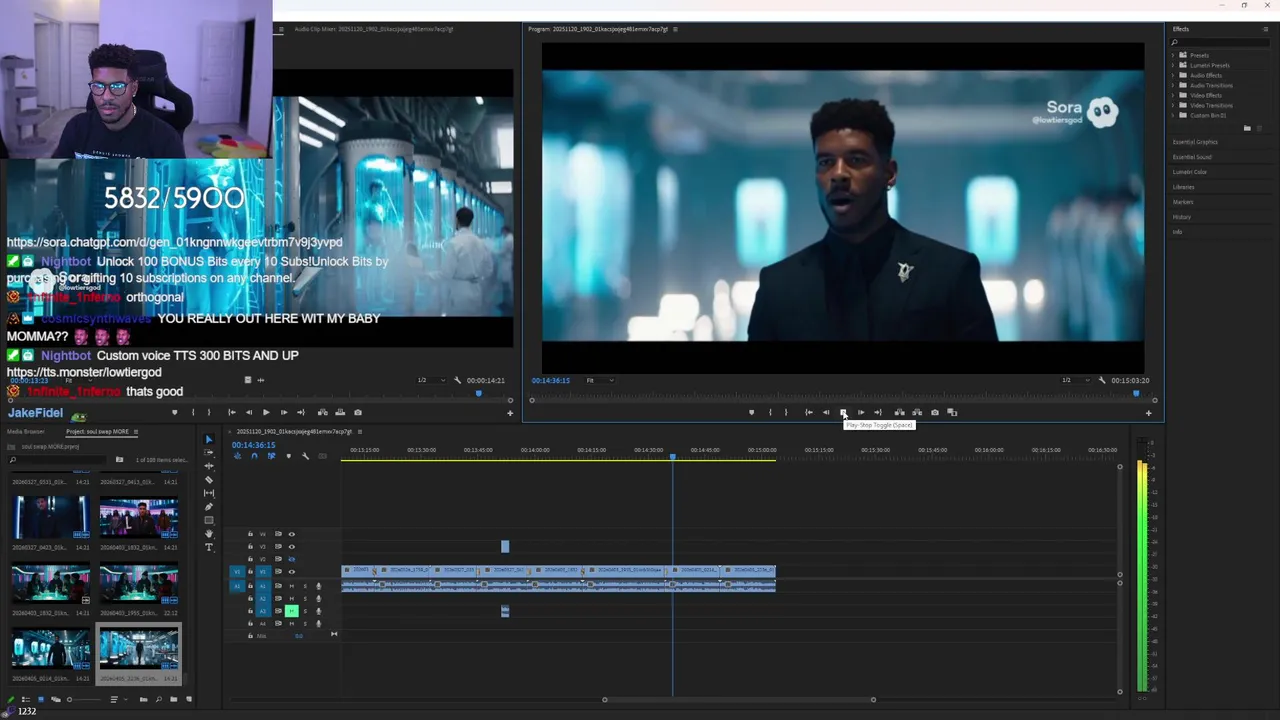Click timeline playhead marker on time ruler
The image size is (1280, 720).
(672, 456)
